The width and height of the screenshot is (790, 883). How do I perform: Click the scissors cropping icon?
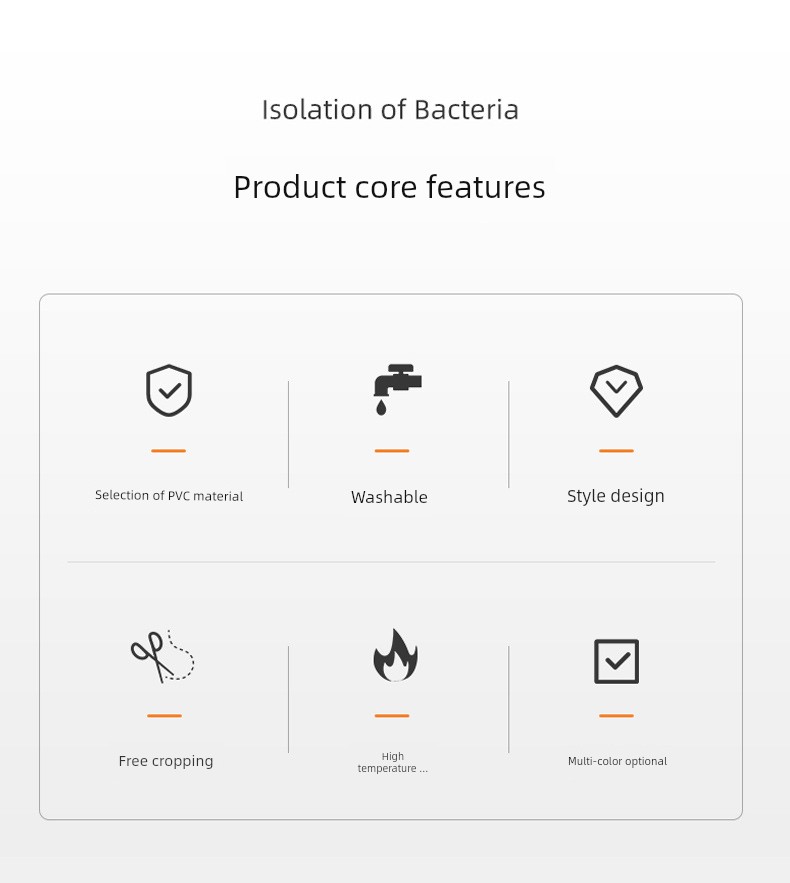pos(163,656)
